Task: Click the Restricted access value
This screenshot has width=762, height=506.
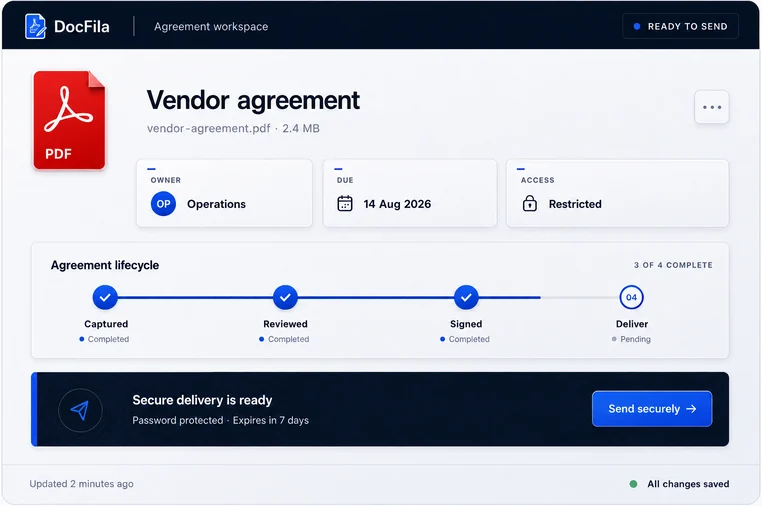Action: pos(575,204)
